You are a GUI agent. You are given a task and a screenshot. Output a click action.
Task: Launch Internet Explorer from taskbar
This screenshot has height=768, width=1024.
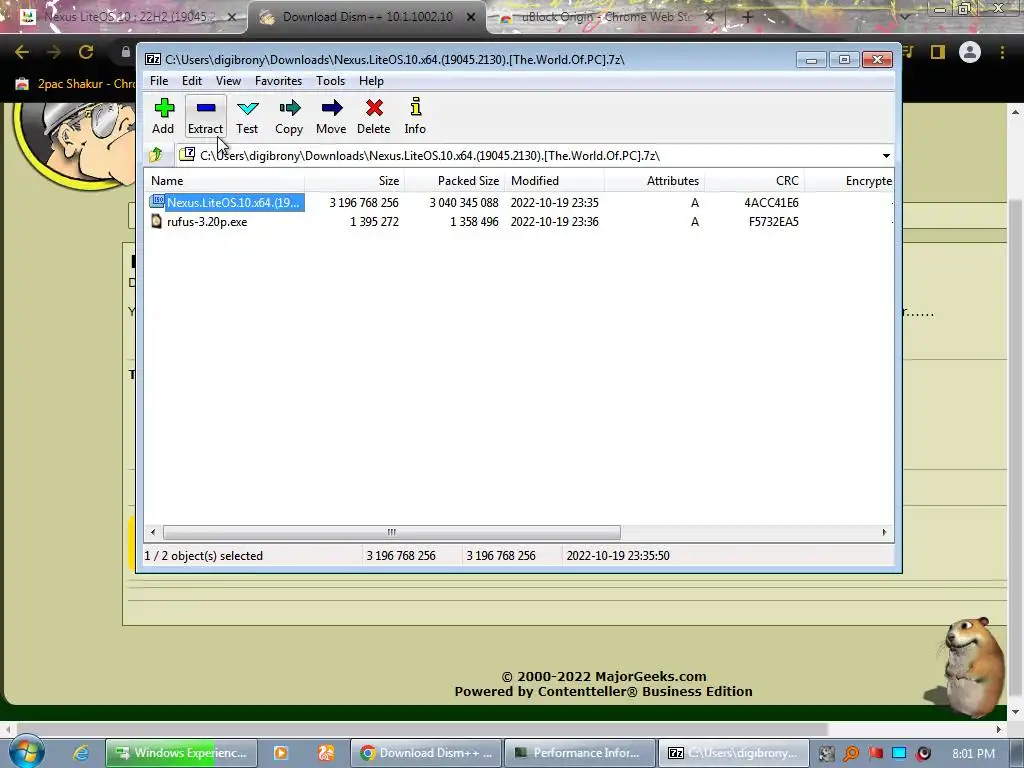(x=81, y=753)
